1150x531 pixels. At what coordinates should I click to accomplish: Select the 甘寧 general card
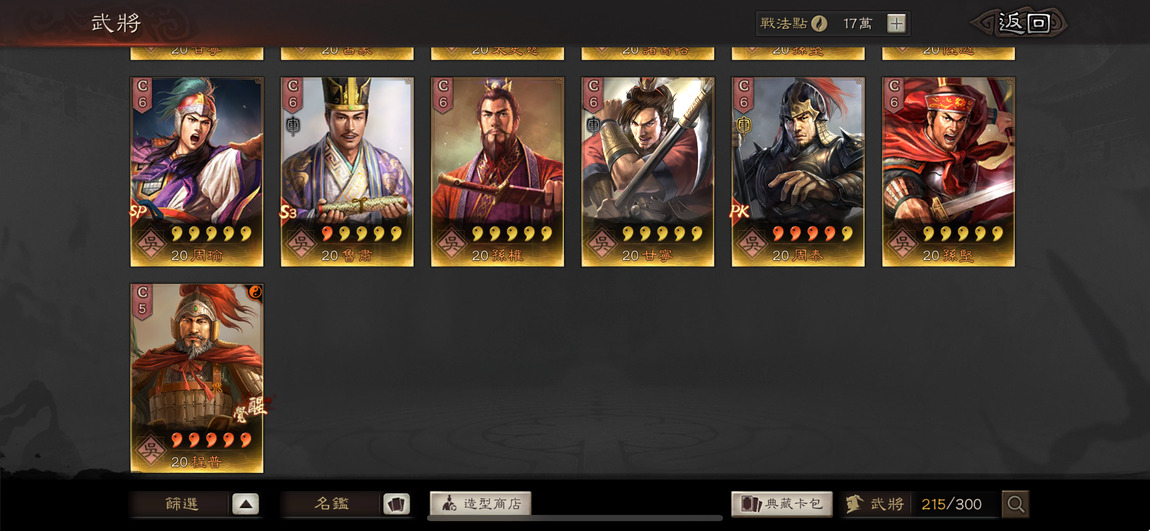pyautogui.click(x=648, y=172)
